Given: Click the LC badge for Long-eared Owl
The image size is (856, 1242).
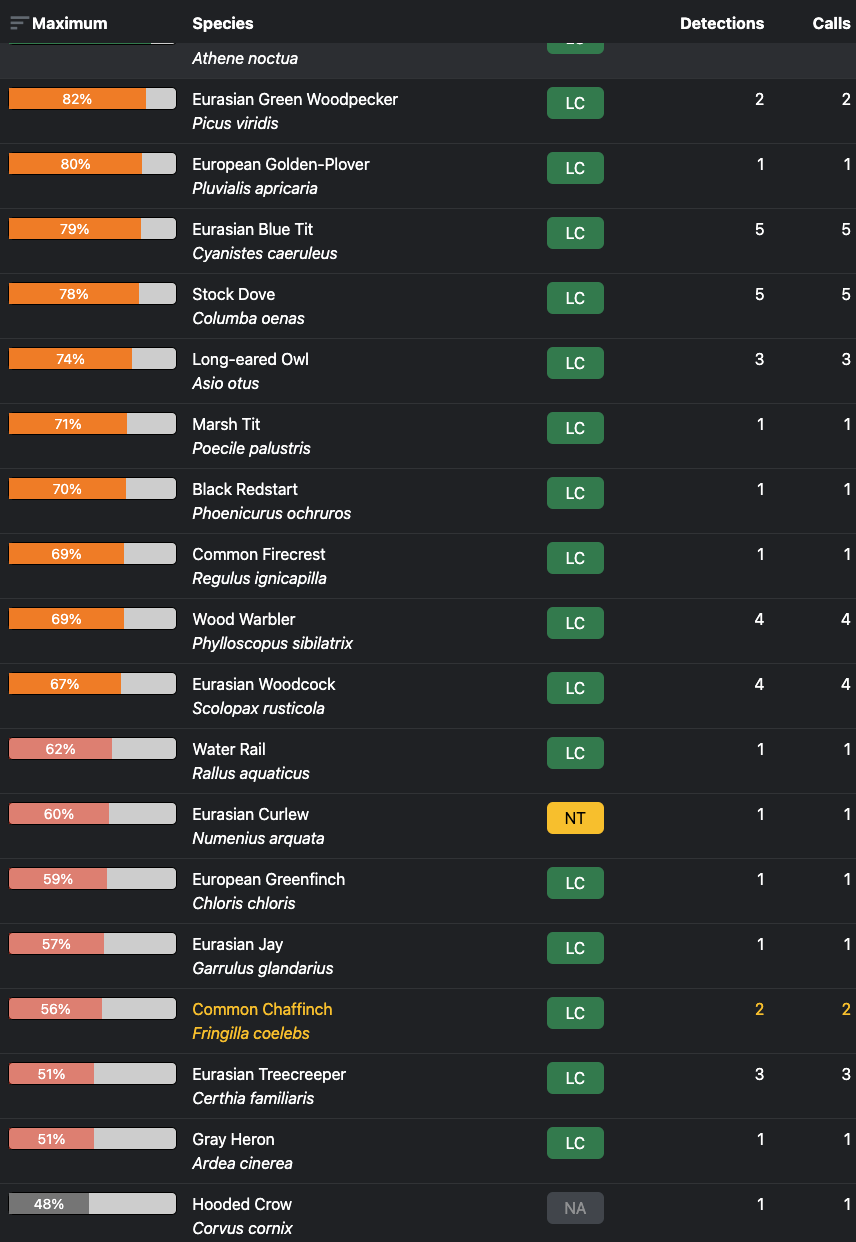Looking at the screenshot, I should 575,363.
